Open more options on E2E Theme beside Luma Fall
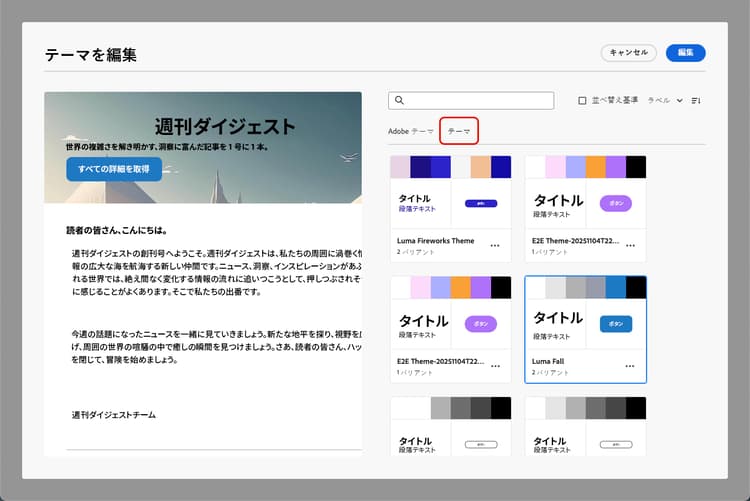 pos(496,366)
